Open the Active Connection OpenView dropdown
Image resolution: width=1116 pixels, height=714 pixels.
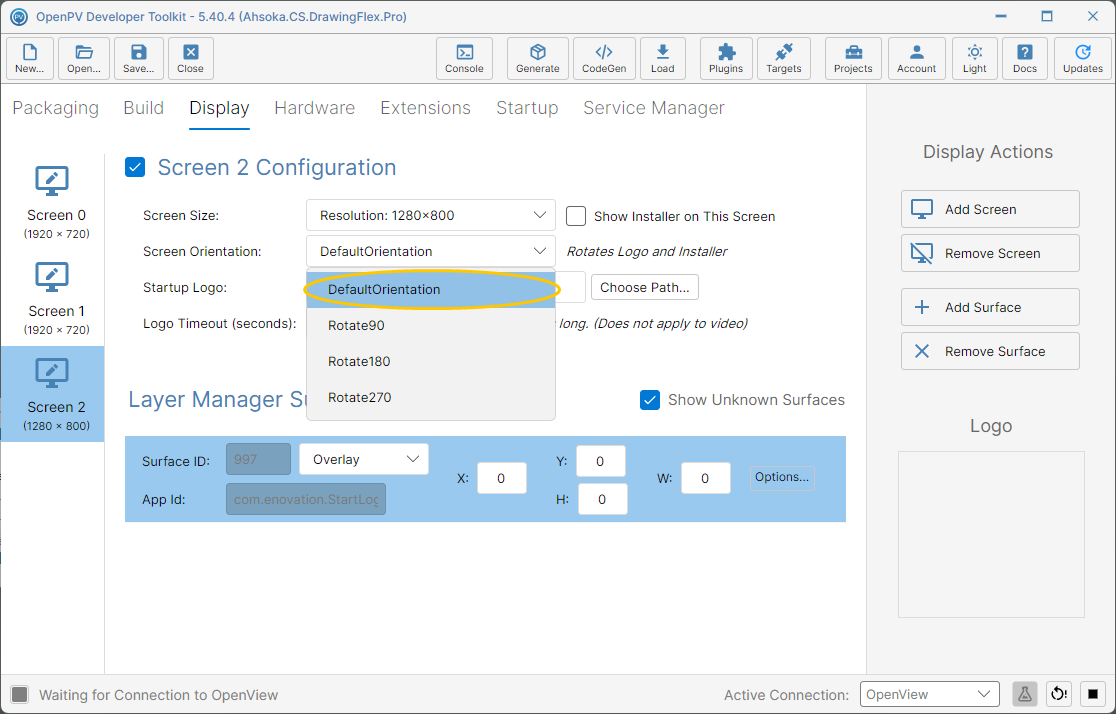pyautogui.click(x=929, y=694)
